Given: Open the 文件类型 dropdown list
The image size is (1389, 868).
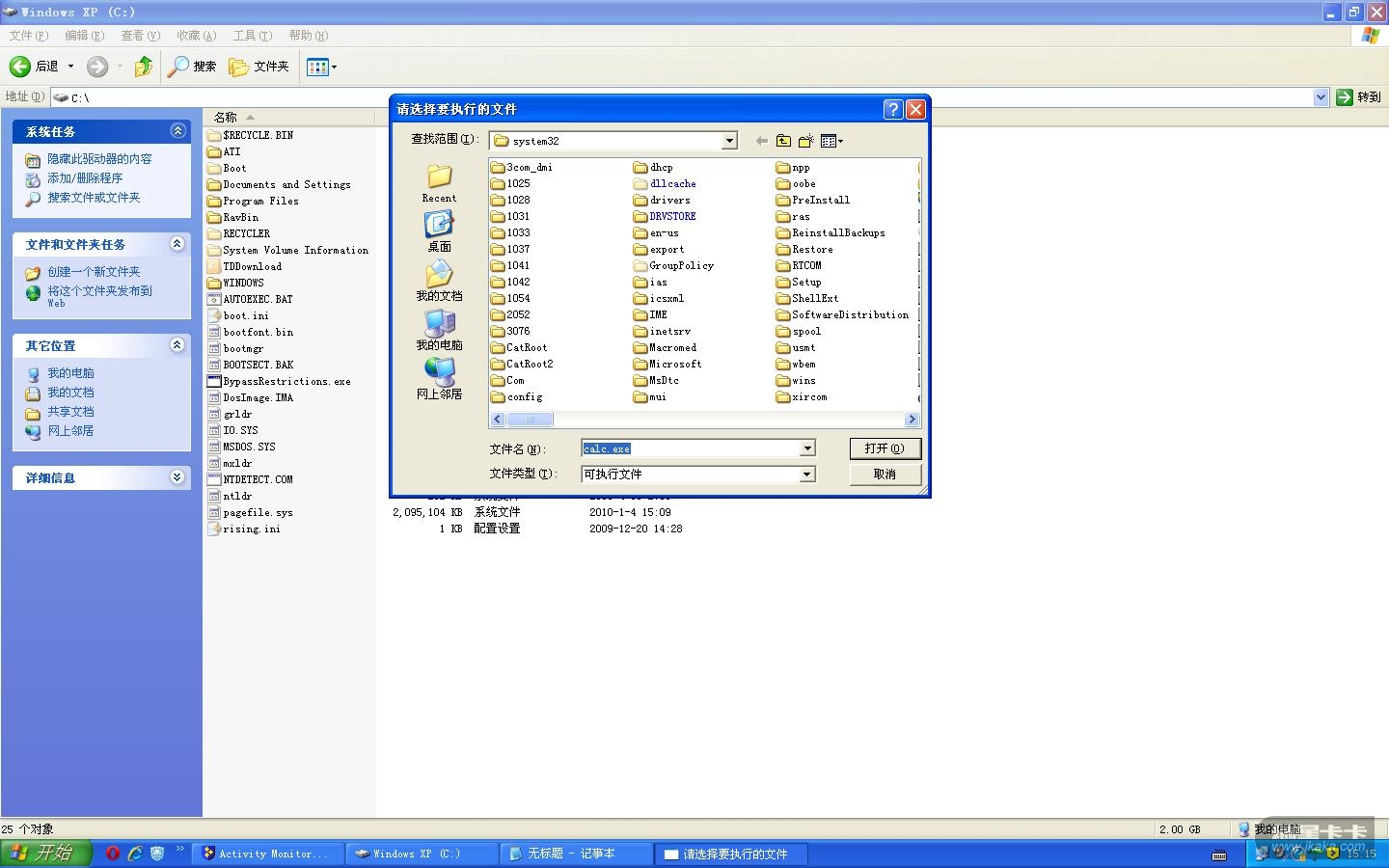Looking at the screenshot, I should 807,475.
